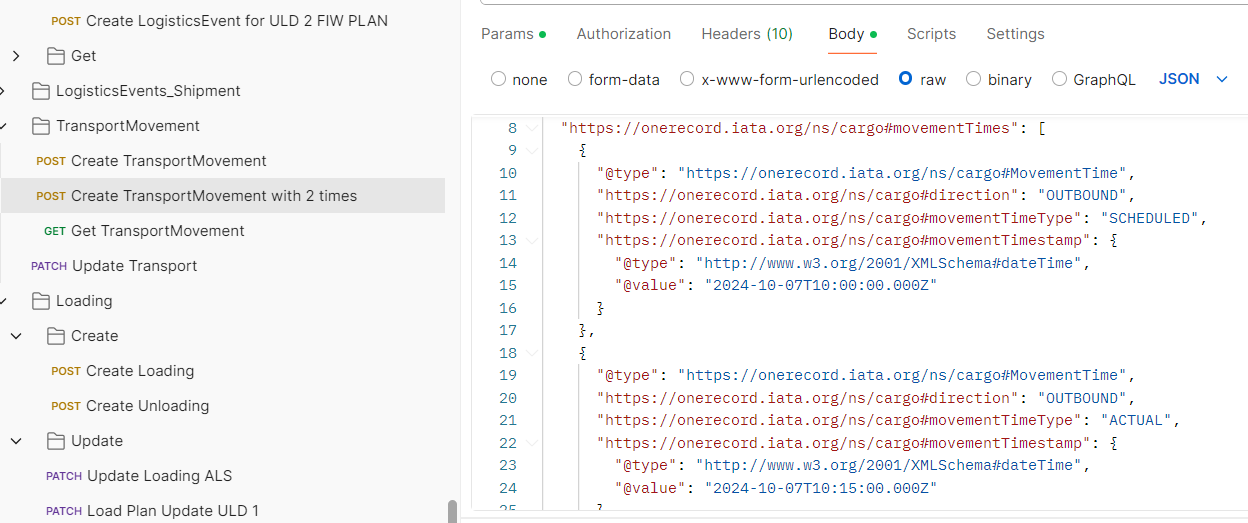Click the Loading folder icon
Viewport: 1248px width, 523px height.
coord(41,301)
